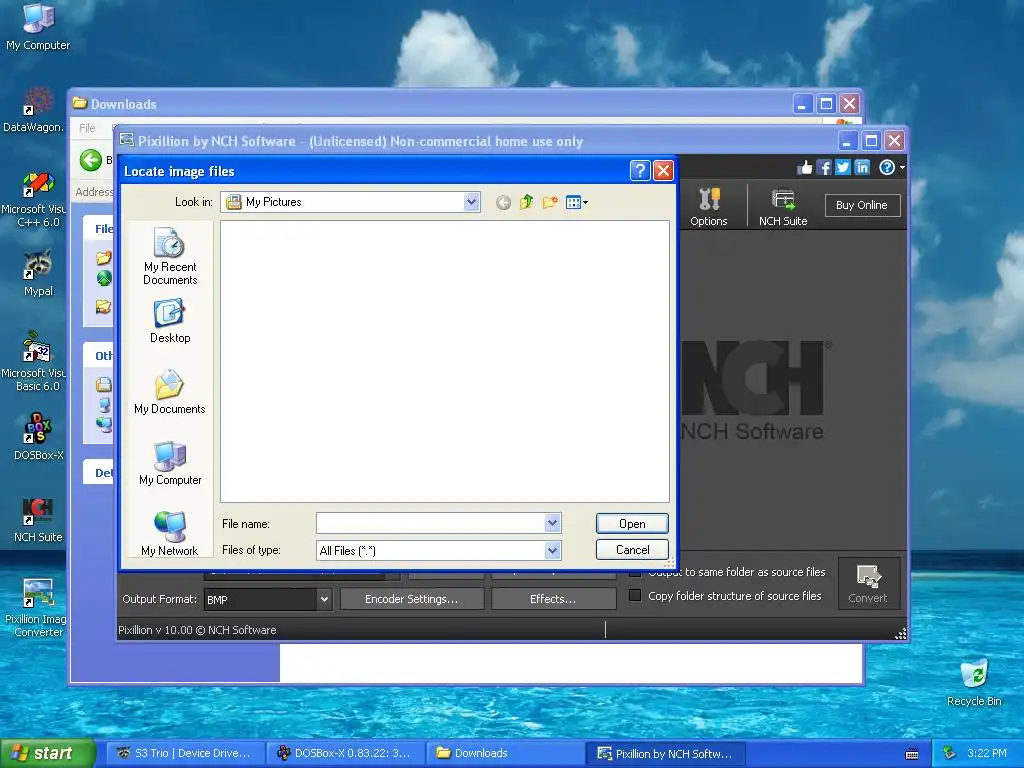Enable Copy folder structure of source files
The image size is (1024, 768).
pyautogui.click(x=635, y=596)
